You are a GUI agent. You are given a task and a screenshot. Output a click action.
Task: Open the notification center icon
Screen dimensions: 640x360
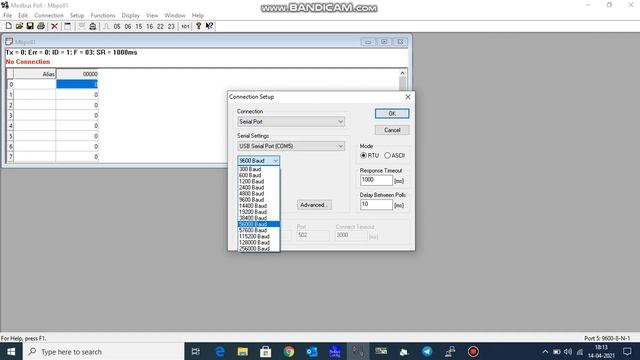coord(627,351)
